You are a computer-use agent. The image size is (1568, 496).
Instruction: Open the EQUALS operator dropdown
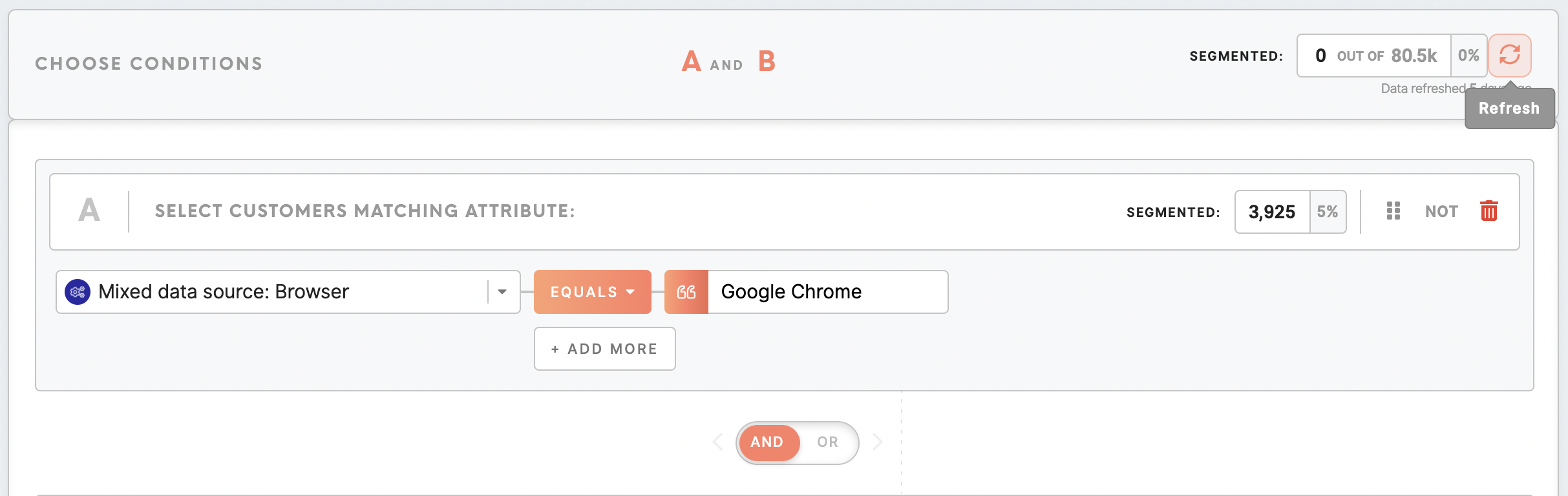tap(593, 292)
